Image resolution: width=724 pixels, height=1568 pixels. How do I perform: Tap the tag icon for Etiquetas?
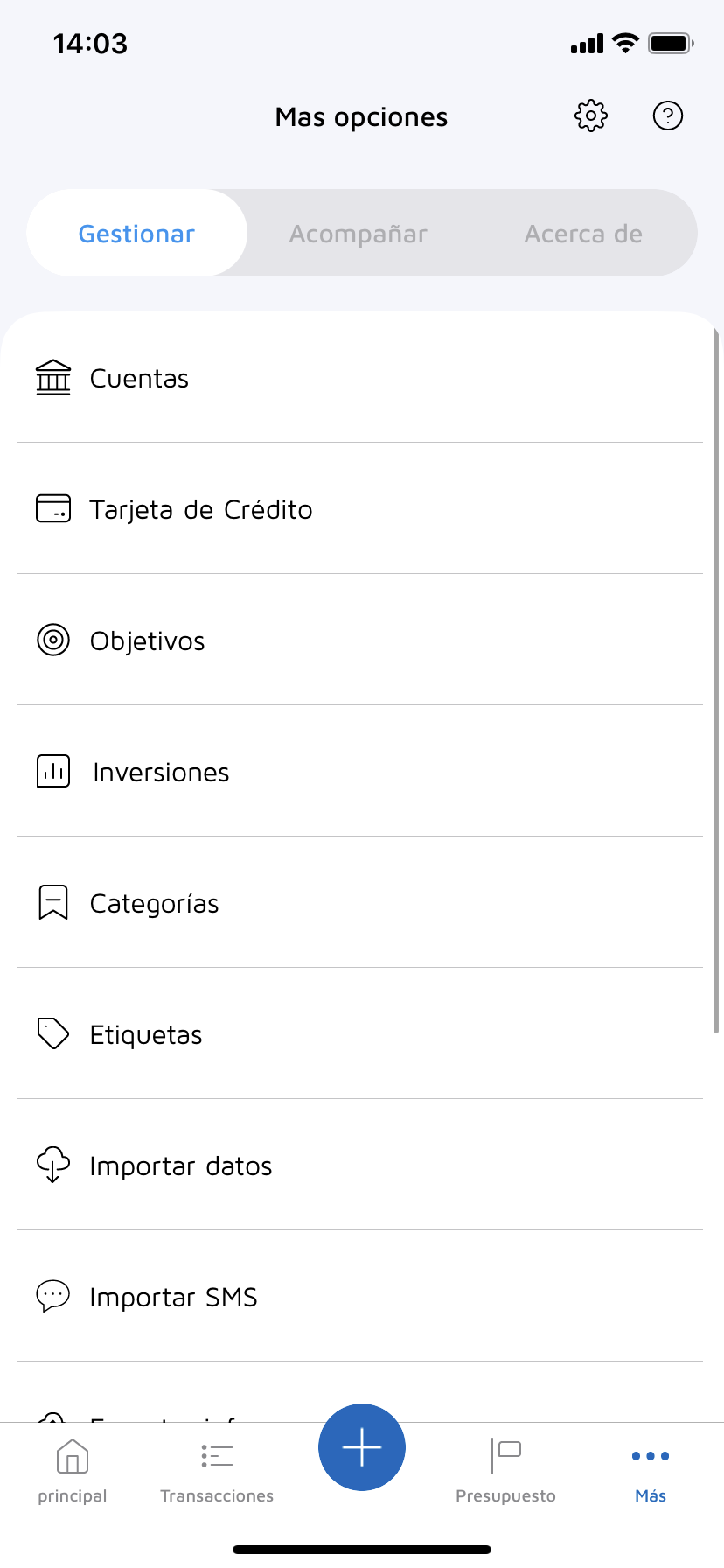coord(53,1033)
